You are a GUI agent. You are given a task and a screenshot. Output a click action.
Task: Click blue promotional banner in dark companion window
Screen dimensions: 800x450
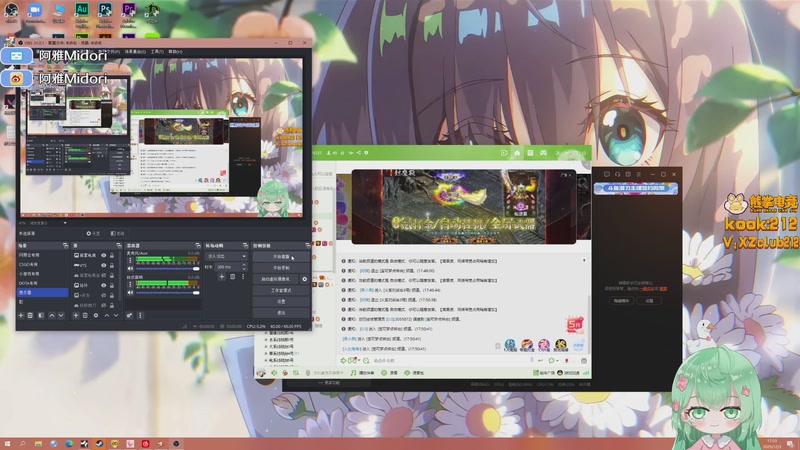636,188
